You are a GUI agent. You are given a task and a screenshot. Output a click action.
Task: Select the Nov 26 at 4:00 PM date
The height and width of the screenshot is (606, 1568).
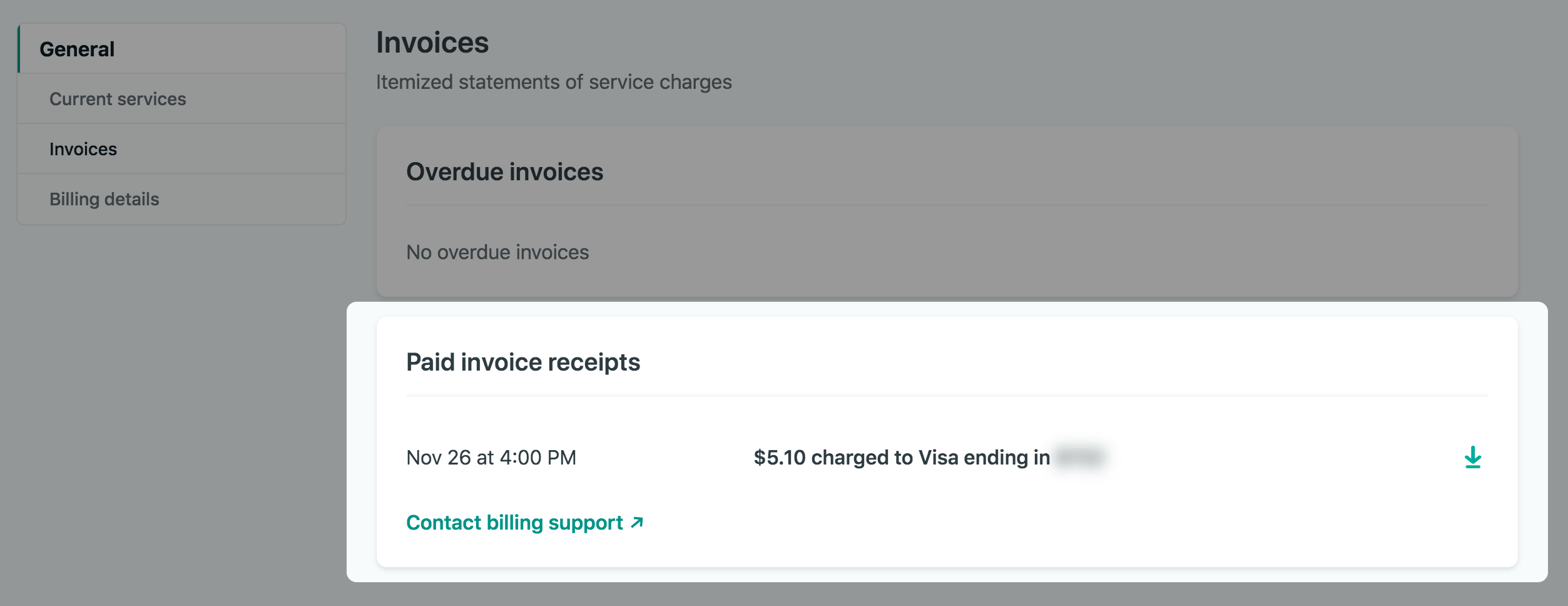[x=491, y=458]
